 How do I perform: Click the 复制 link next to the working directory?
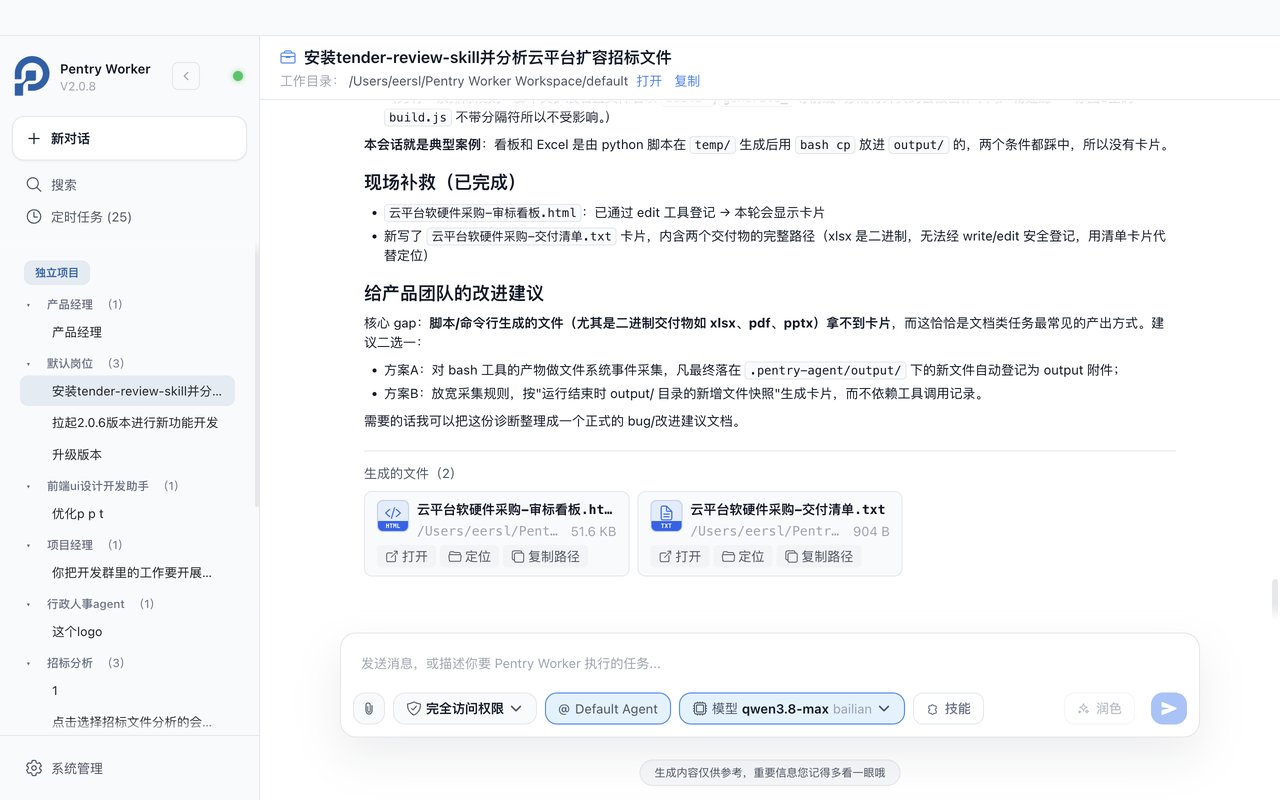687,81
